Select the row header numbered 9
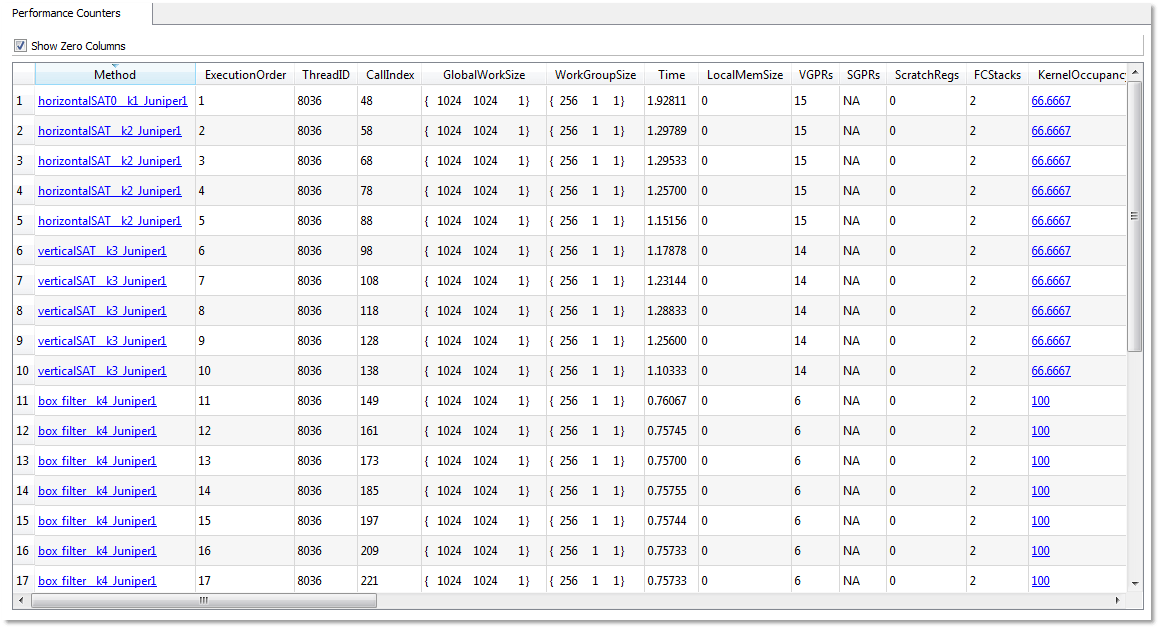 (x=24, y=341)
